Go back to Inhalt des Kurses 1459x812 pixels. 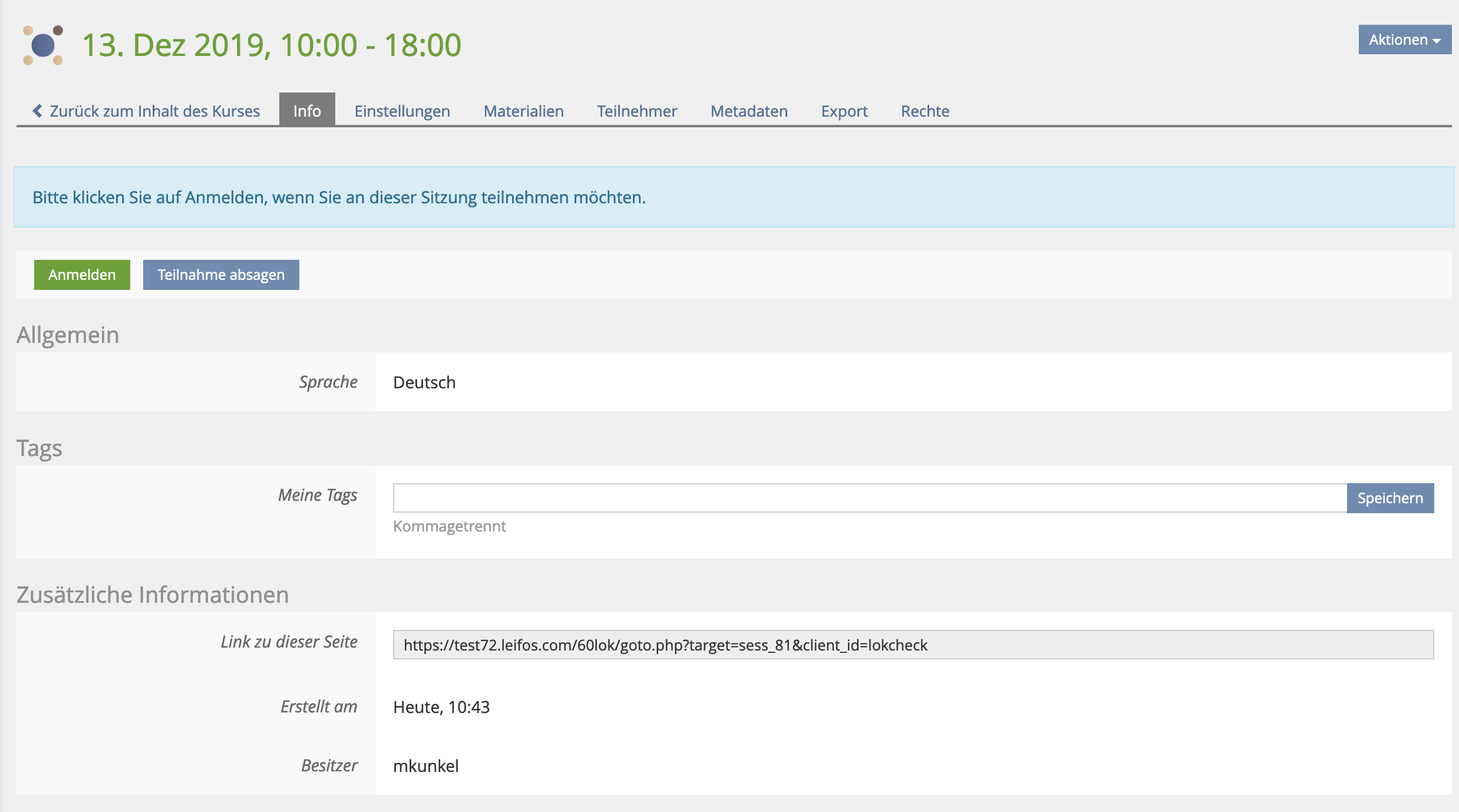pos(154,111)
